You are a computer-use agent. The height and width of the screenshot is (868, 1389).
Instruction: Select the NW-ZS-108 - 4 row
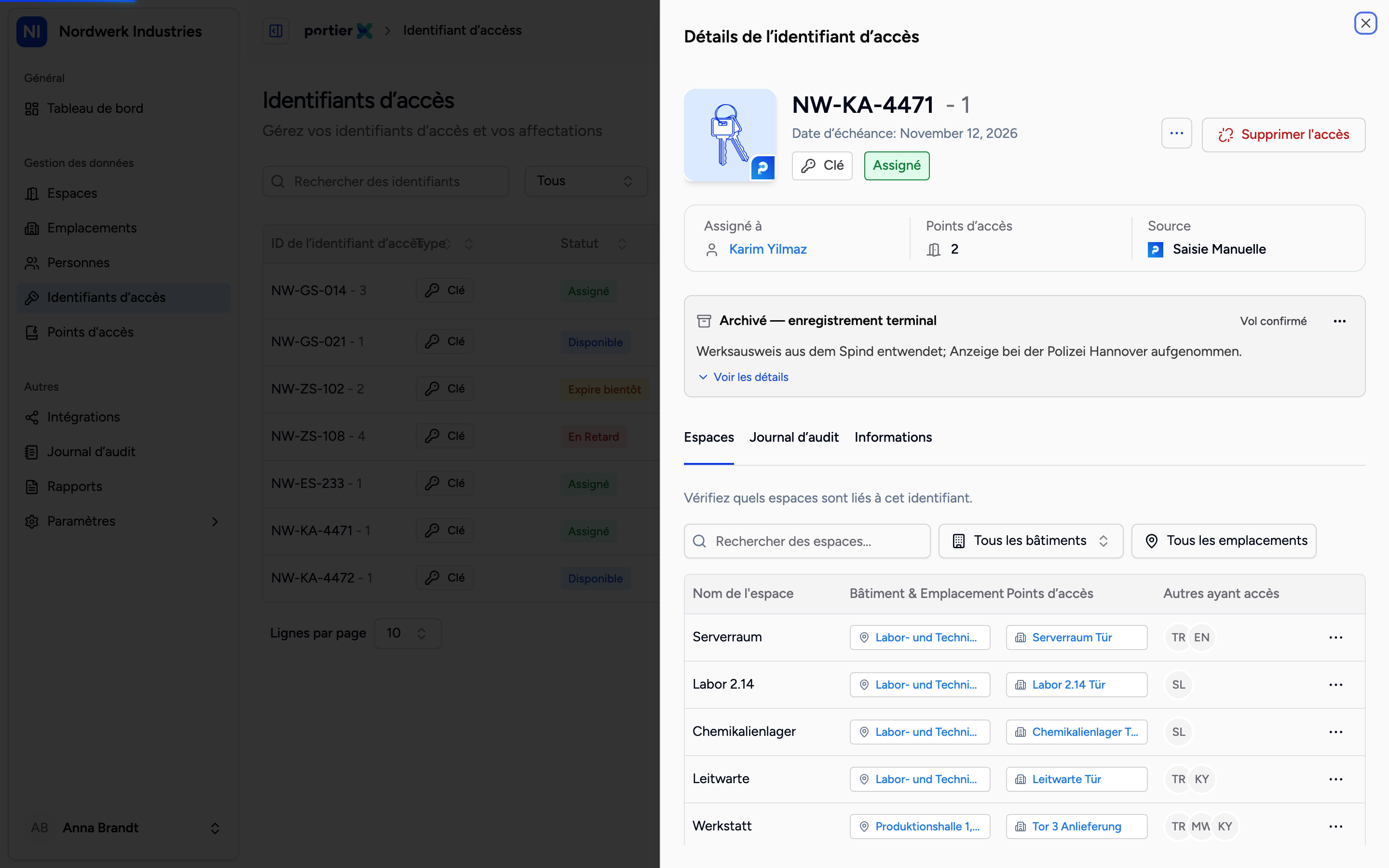click(461, 436)
